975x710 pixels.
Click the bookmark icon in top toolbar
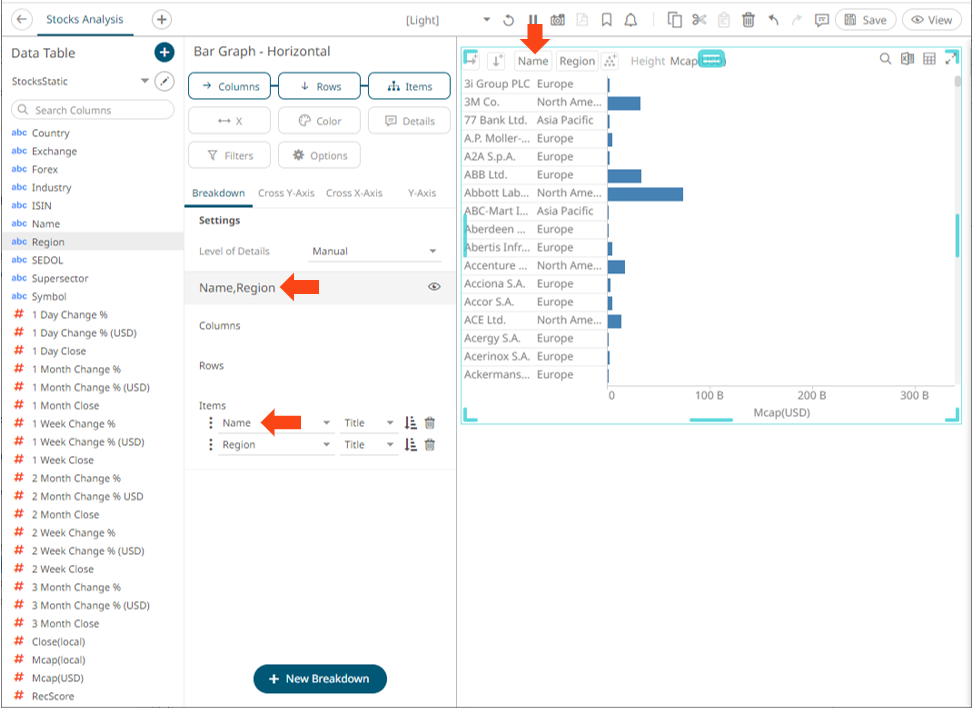point(607,20)
